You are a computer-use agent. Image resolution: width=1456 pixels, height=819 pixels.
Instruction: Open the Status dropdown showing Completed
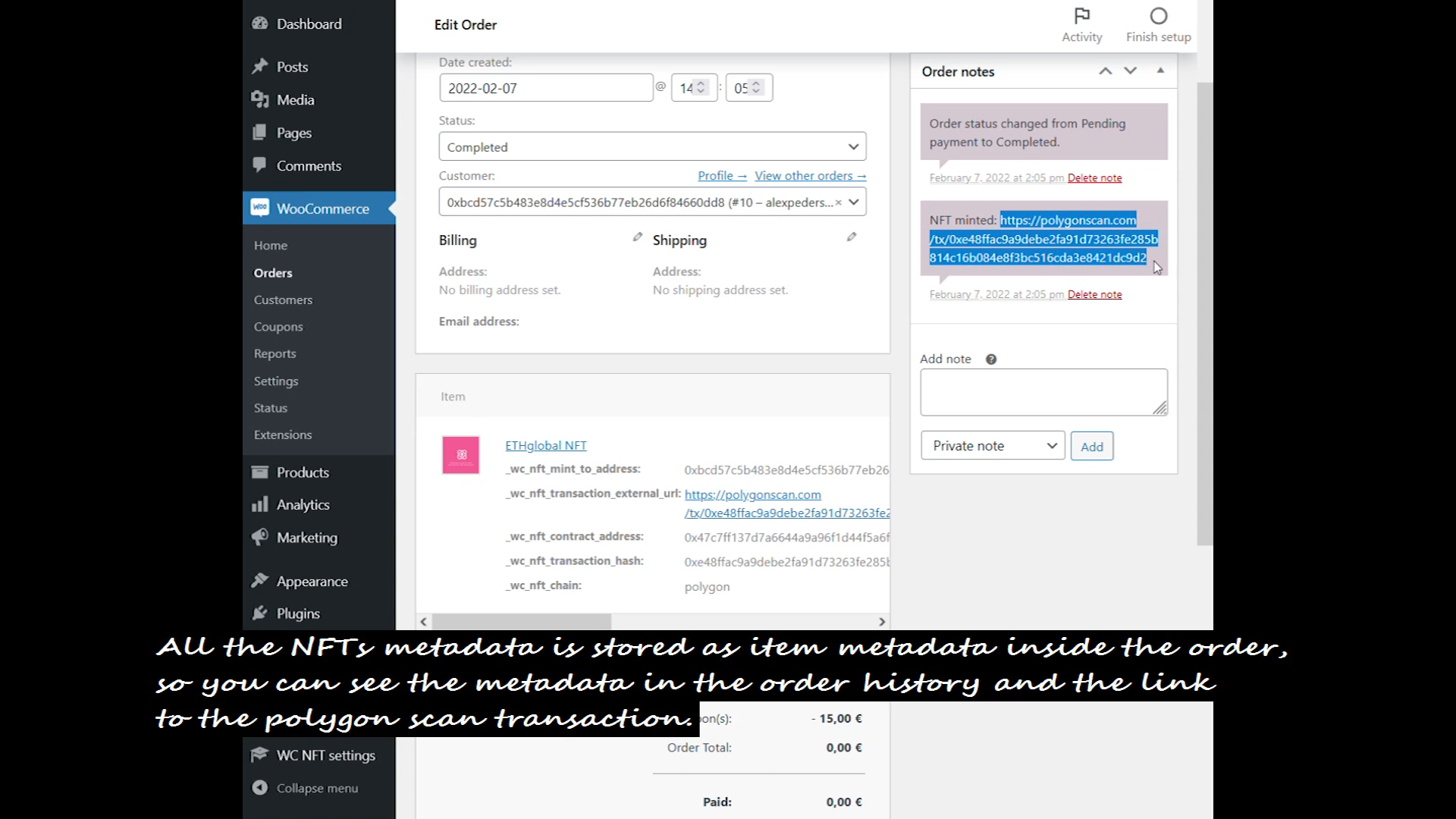[652, 146]
